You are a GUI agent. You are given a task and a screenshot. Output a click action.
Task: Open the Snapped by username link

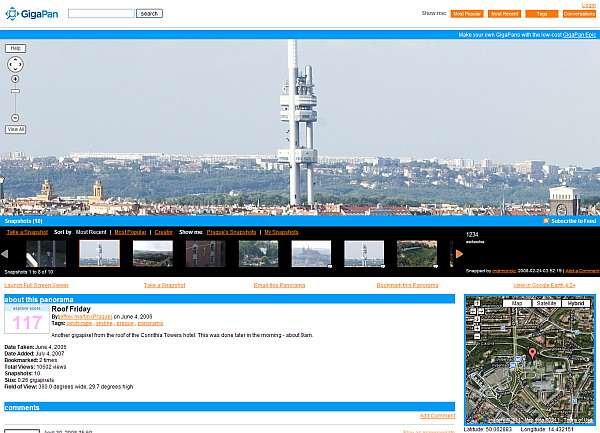pos(504,271)
